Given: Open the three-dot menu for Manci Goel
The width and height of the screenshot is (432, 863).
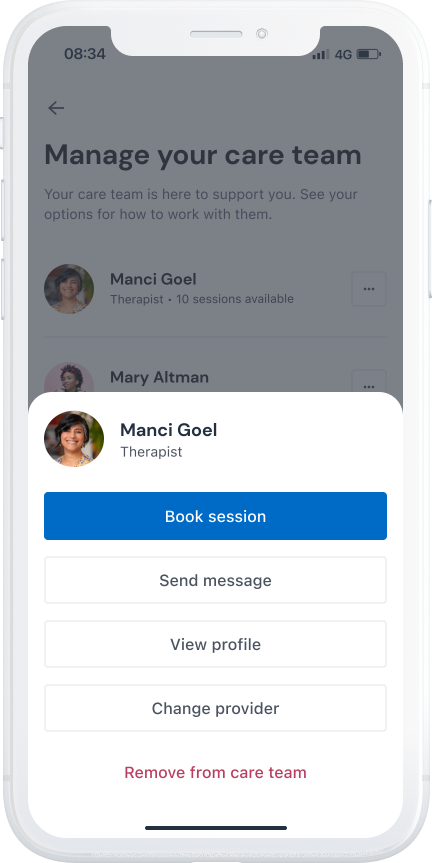Looking at the screenshot, I should click(x=369, y=289).
